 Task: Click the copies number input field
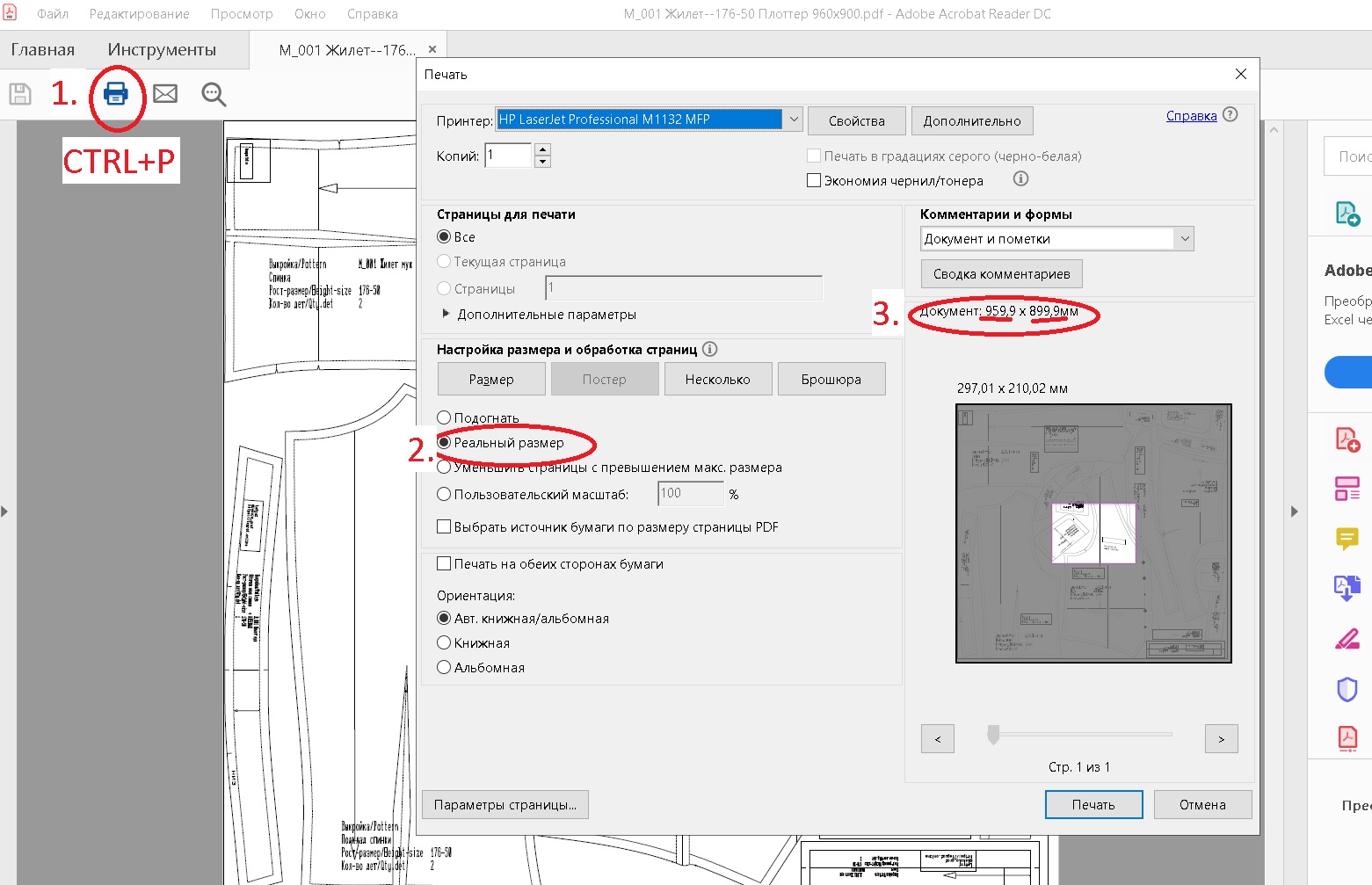click(508, 155)
